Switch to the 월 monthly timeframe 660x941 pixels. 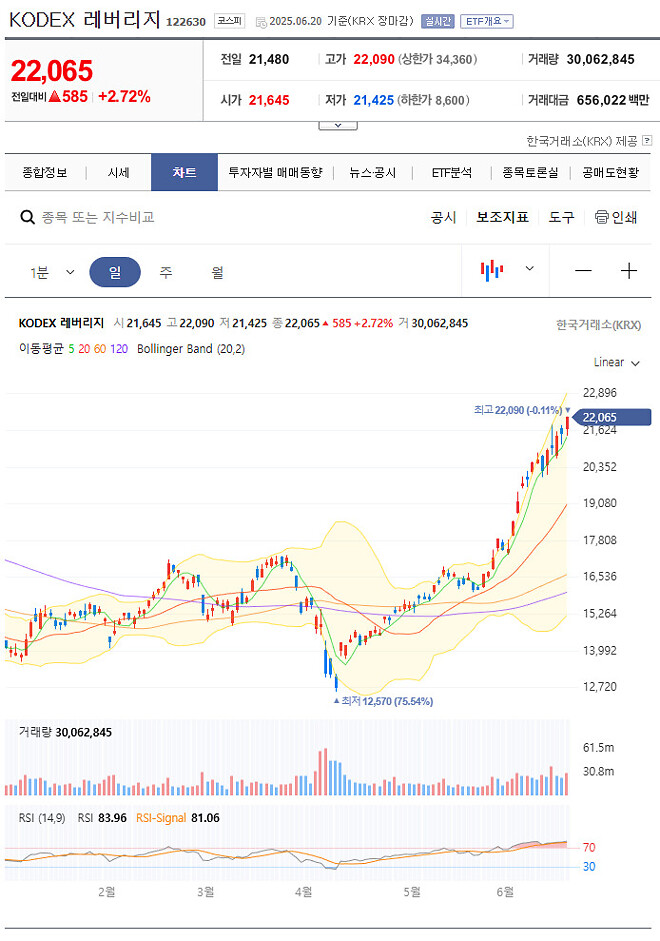[x=216, y=270]
